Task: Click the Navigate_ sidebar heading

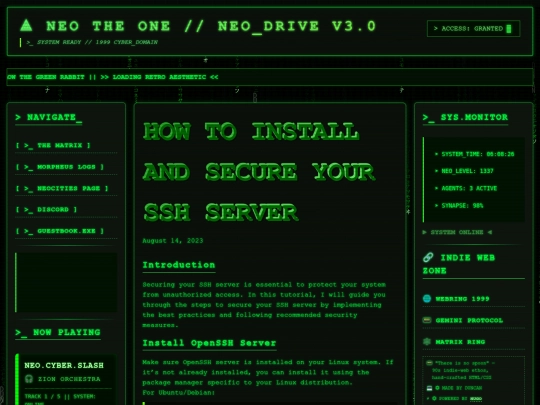Action: pos(49,117)
